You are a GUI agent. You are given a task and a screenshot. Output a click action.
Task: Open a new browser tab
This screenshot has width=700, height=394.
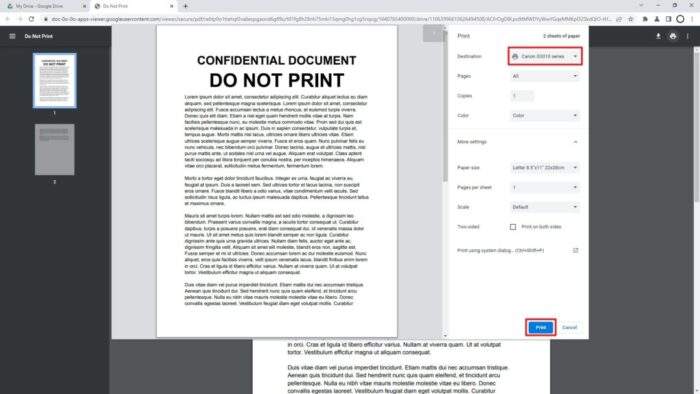pyautogui.click(x=185, y=6)
